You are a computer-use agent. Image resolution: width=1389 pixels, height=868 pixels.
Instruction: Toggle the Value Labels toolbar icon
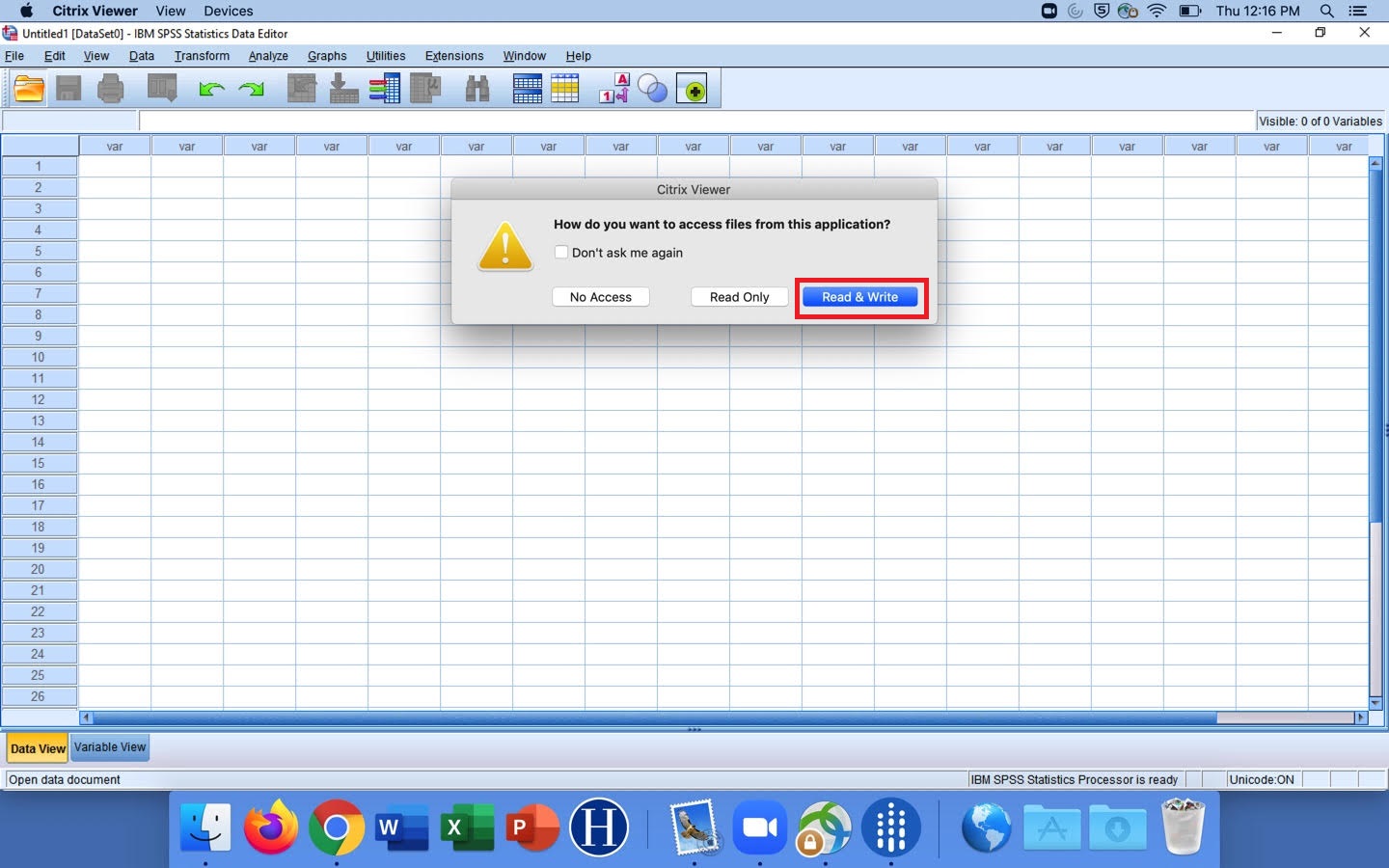point(614,90)
